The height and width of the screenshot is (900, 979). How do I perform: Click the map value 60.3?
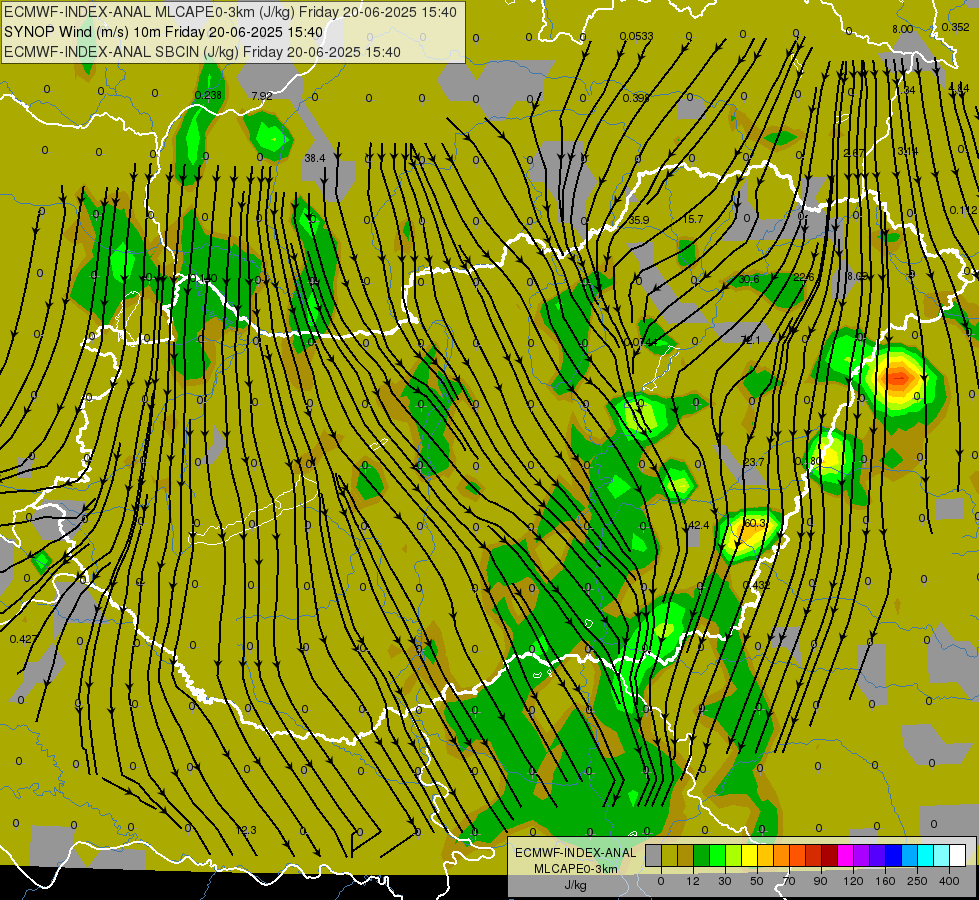pos(754,523)
